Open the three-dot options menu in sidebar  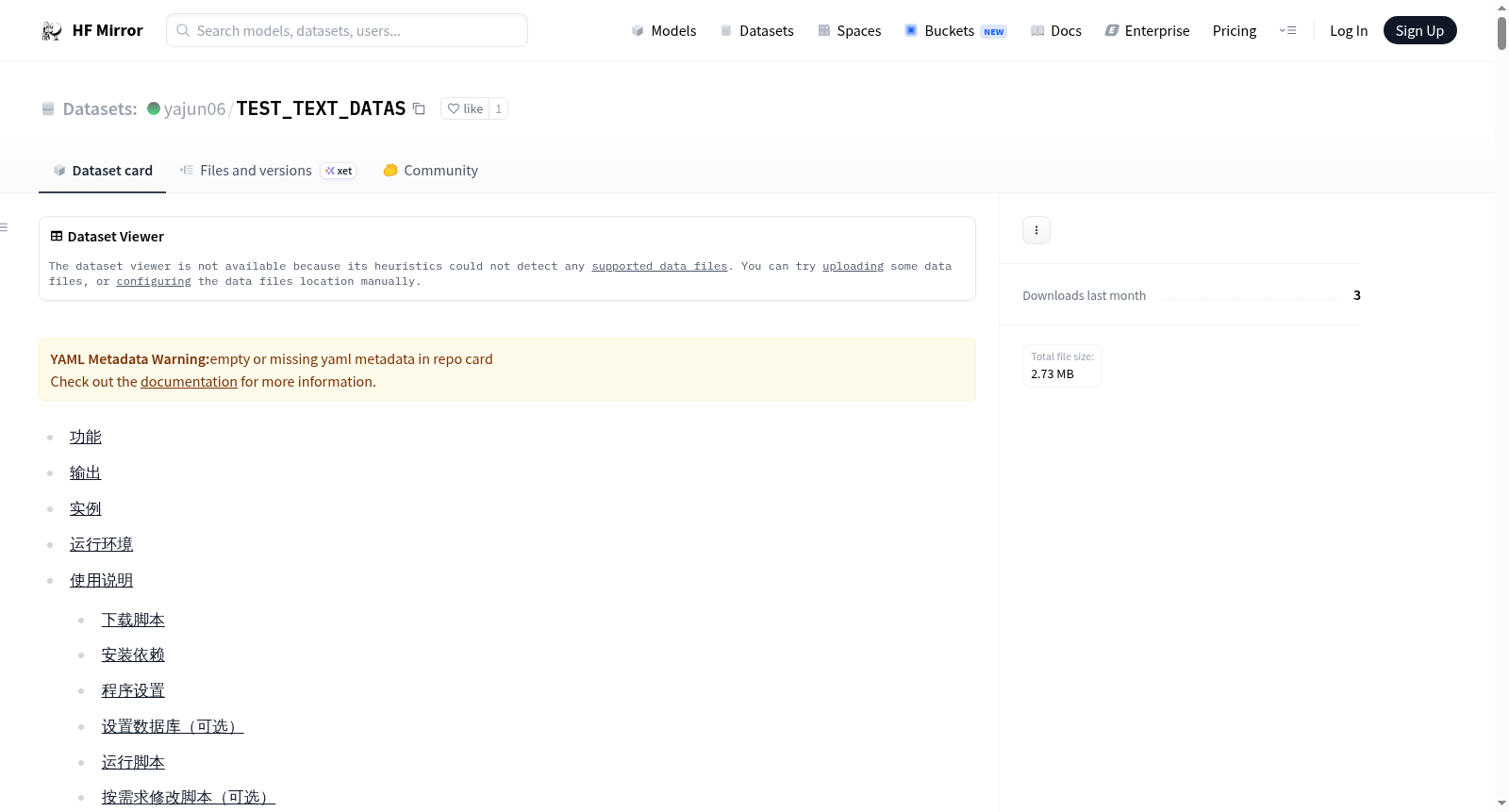[1036, 230]
